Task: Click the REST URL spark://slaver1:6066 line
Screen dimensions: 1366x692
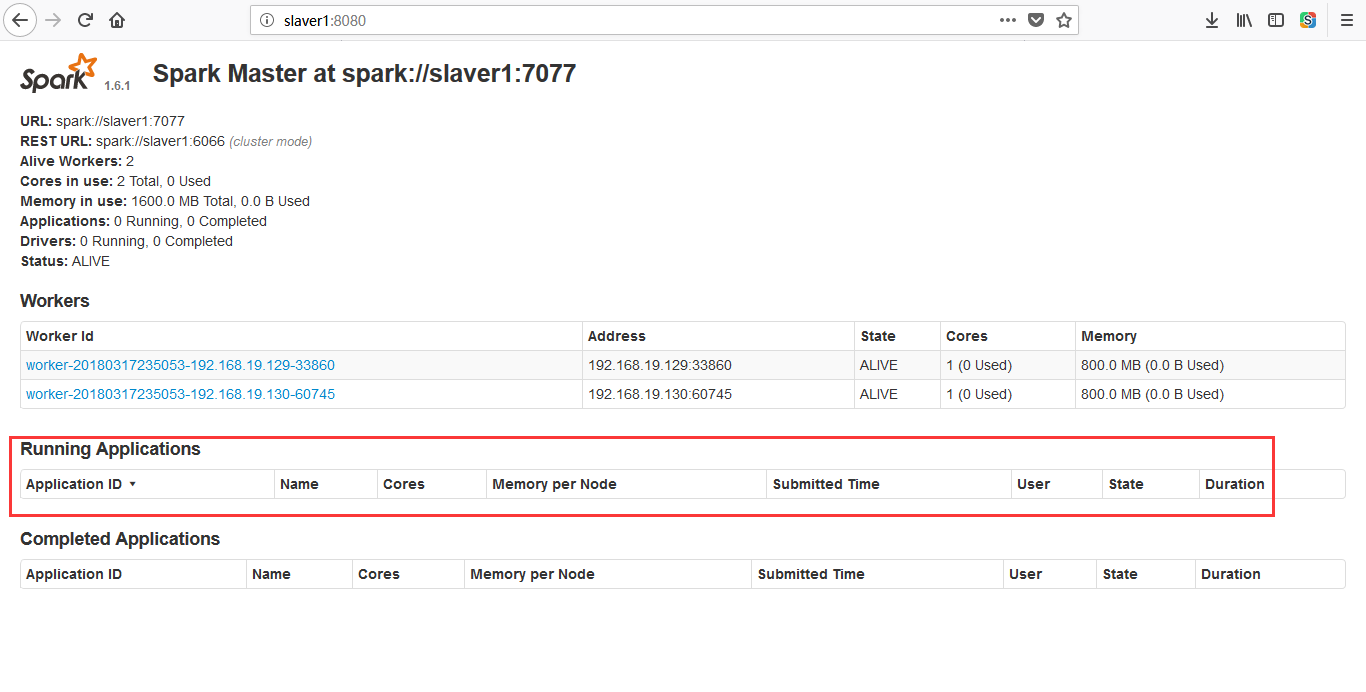Action: (166, 141)
